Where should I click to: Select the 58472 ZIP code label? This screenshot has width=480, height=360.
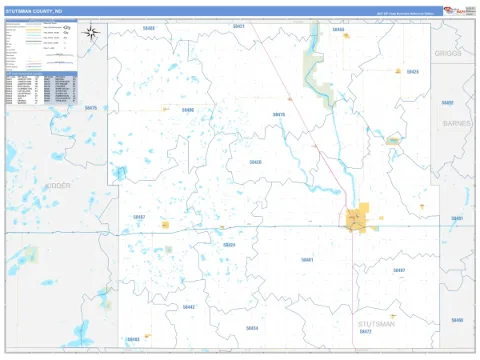pos(365,332)
